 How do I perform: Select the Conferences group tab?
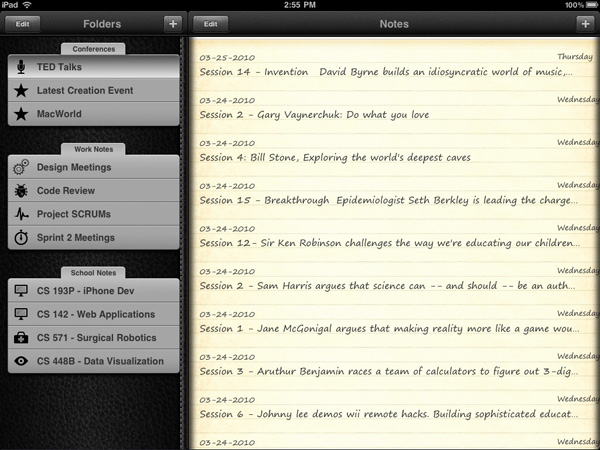(93, 49)
